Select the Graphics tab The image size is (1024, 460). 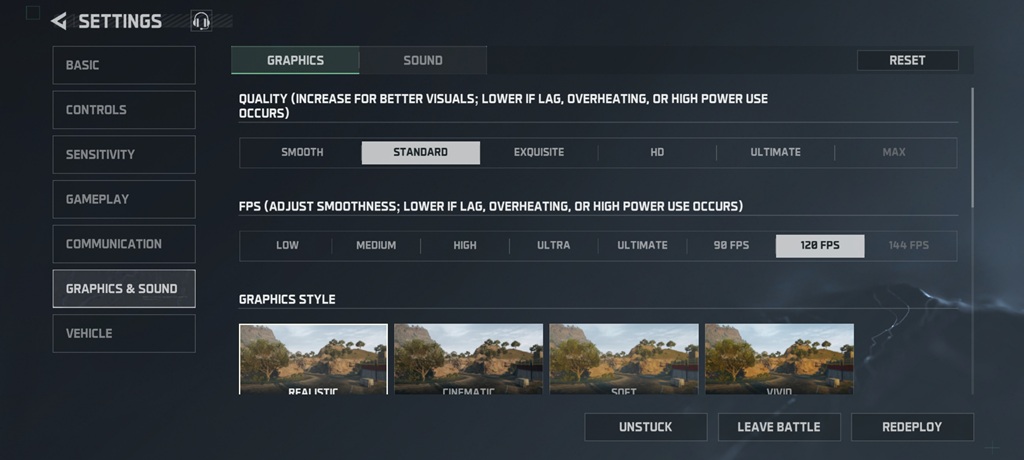click(x=295, y=60)
